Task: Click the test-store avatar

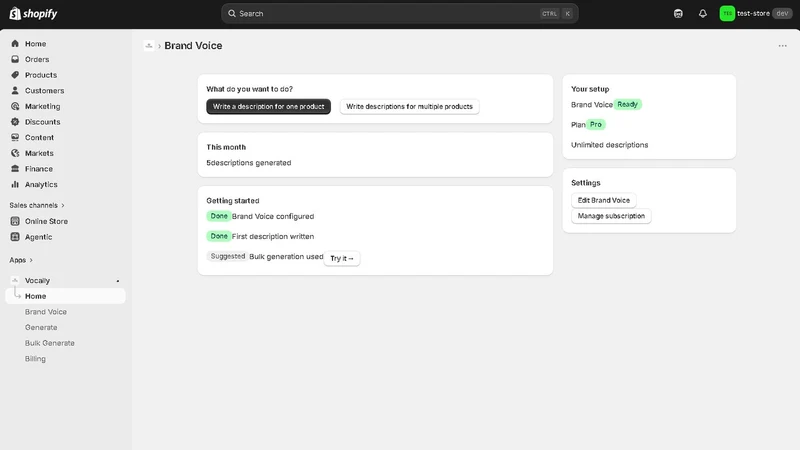Action: click(x=727, y=14)
